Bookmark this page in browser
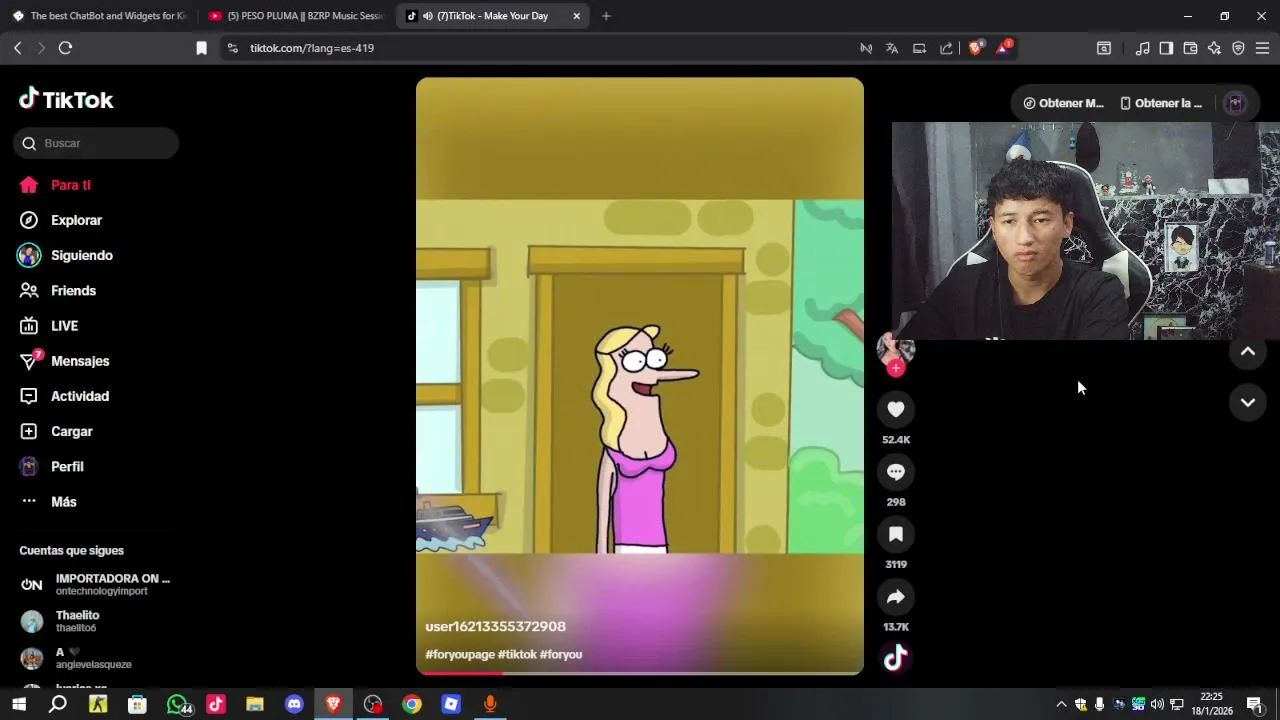1280x720 pixels. pyautogui.click(x=201, y=48)
